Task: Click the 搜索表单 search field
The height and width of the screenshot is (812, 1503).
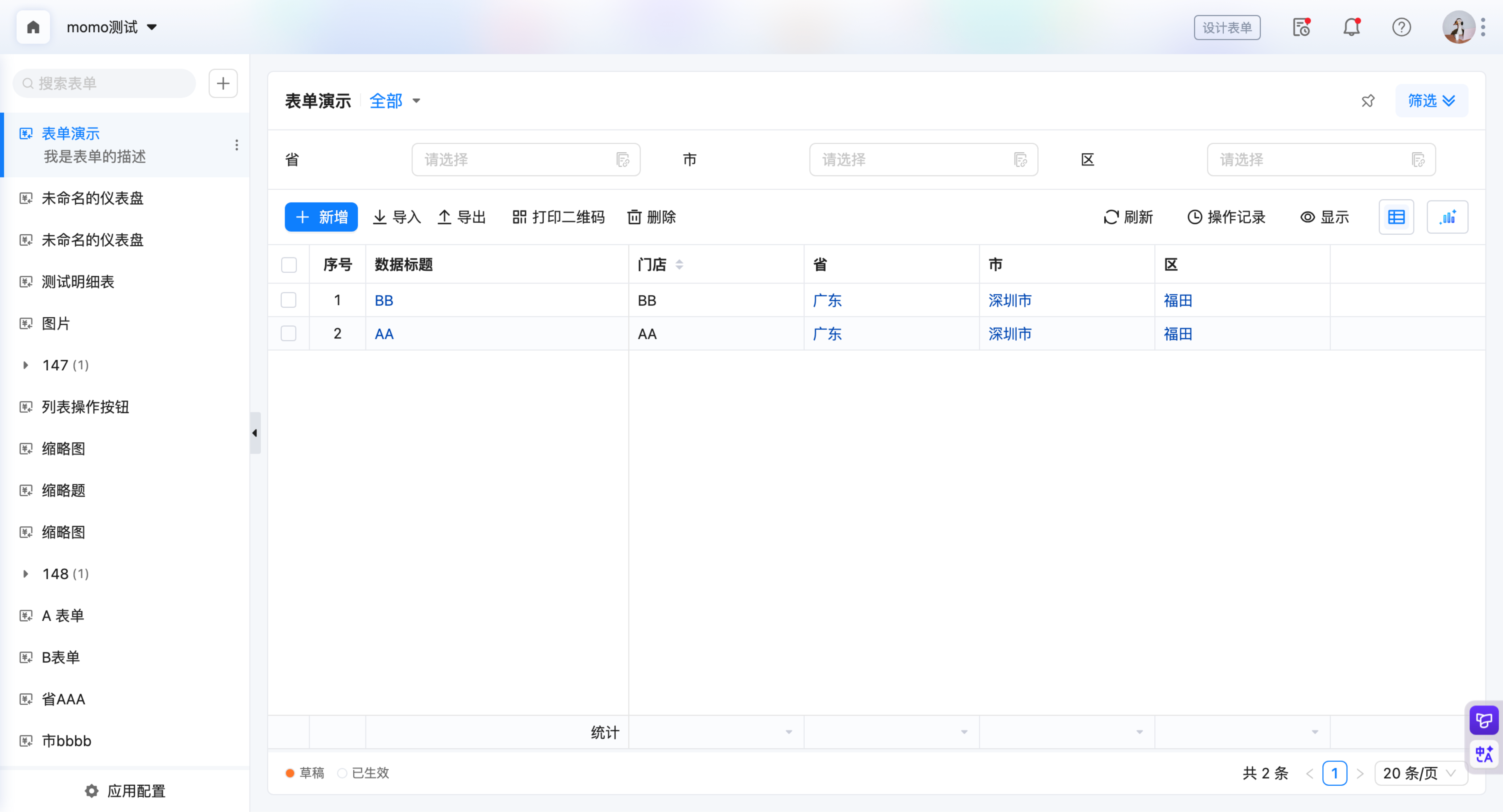Action: point(105,83)
